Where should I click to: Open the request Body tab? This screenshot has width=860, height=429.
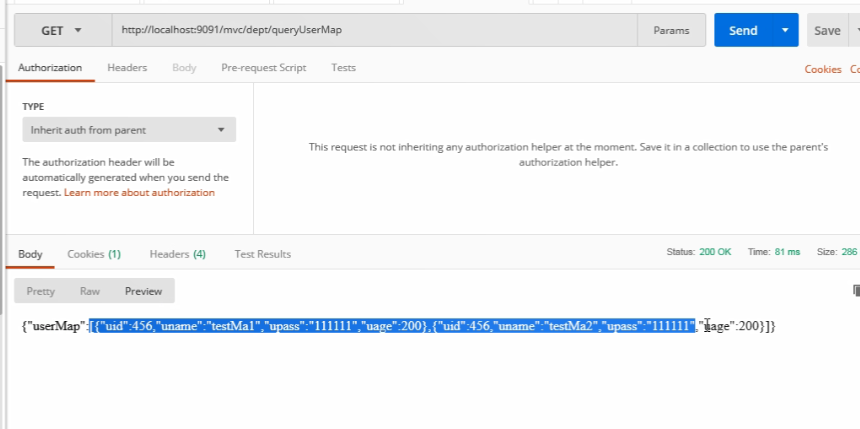point(184,67)
